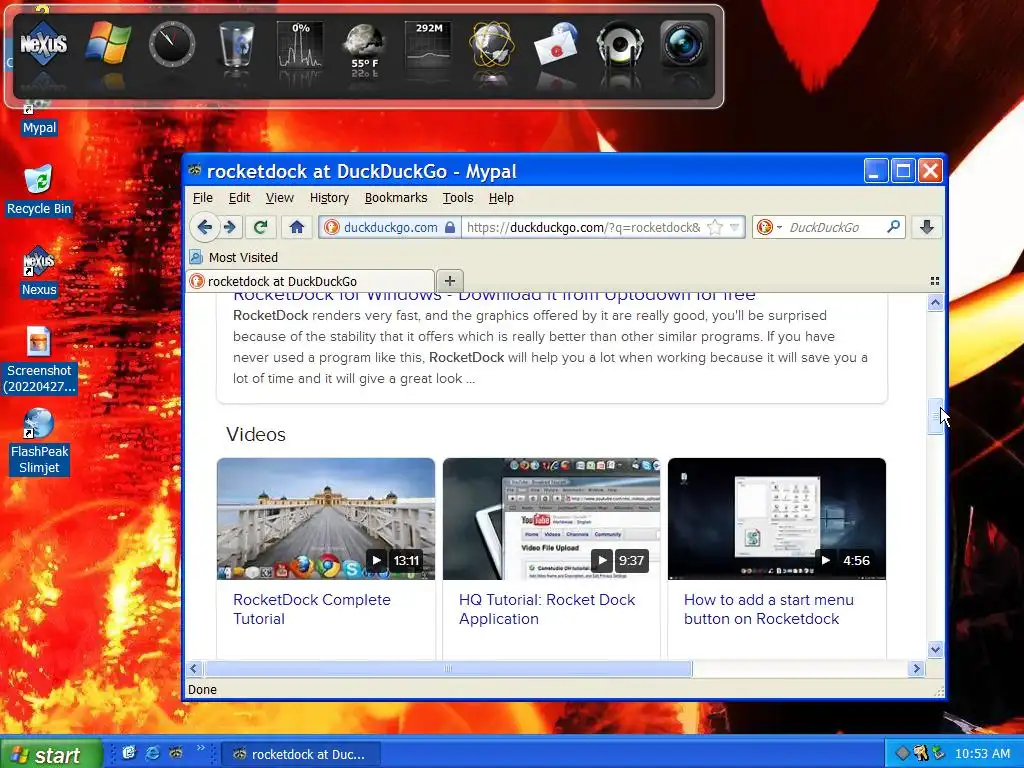Open the Nexus logo in the dock
This screenshot has width=1024, height=768.
coord(44,44)
